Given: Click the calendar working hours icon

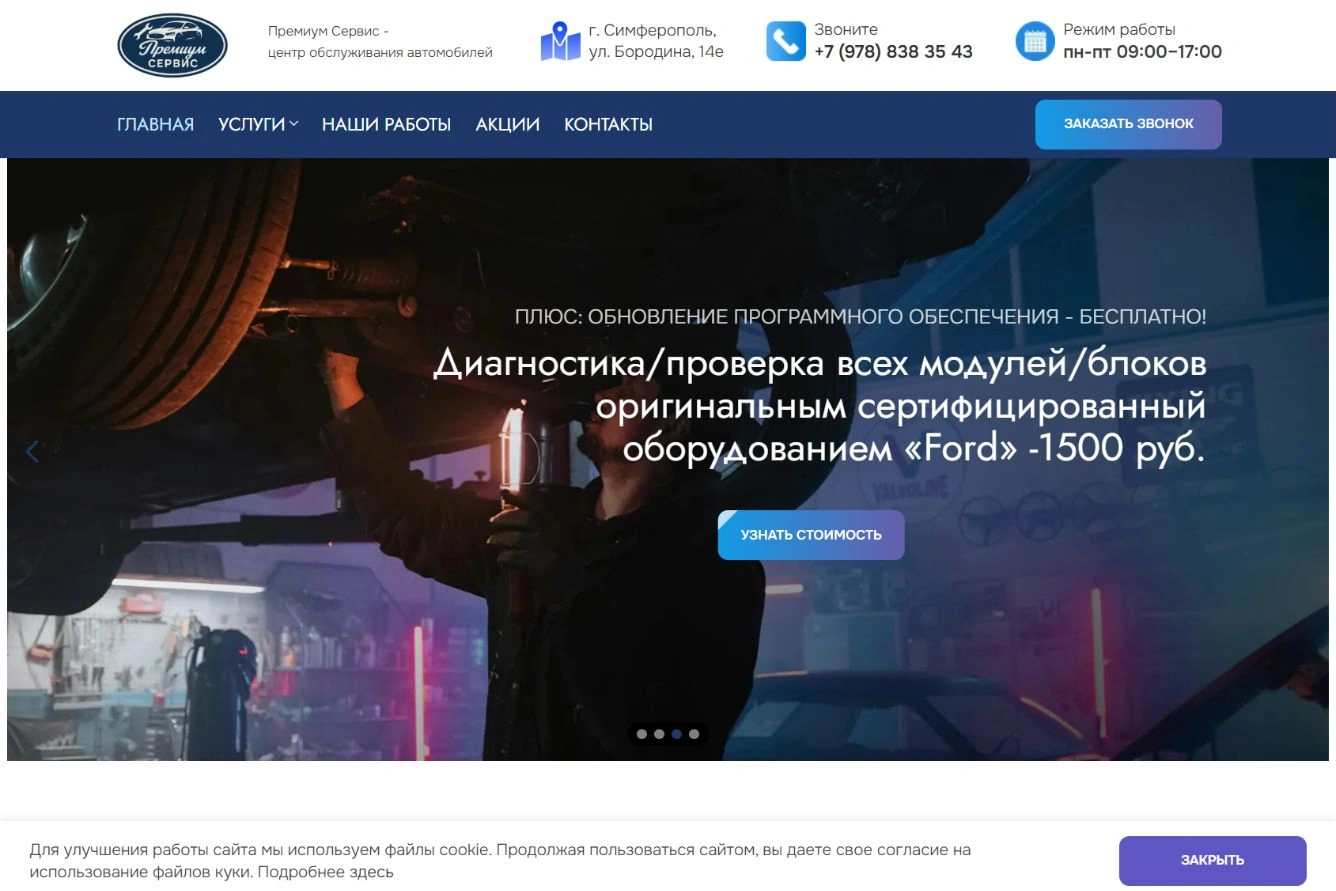Looking at the screenshot, I should tap(1035, 42).
